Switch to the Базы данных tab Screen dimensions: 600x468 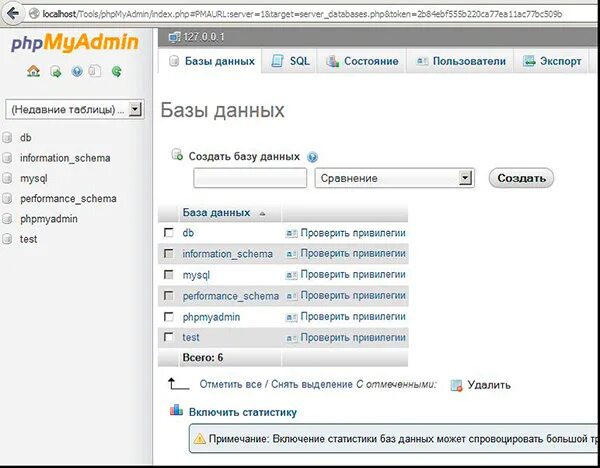click(x=211, y=61)
